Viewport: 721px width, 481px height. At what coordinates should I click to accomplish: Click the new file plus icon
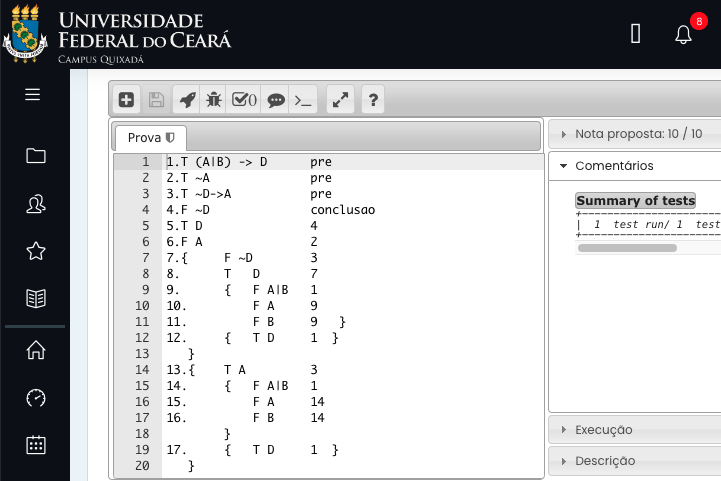[126, 99]
